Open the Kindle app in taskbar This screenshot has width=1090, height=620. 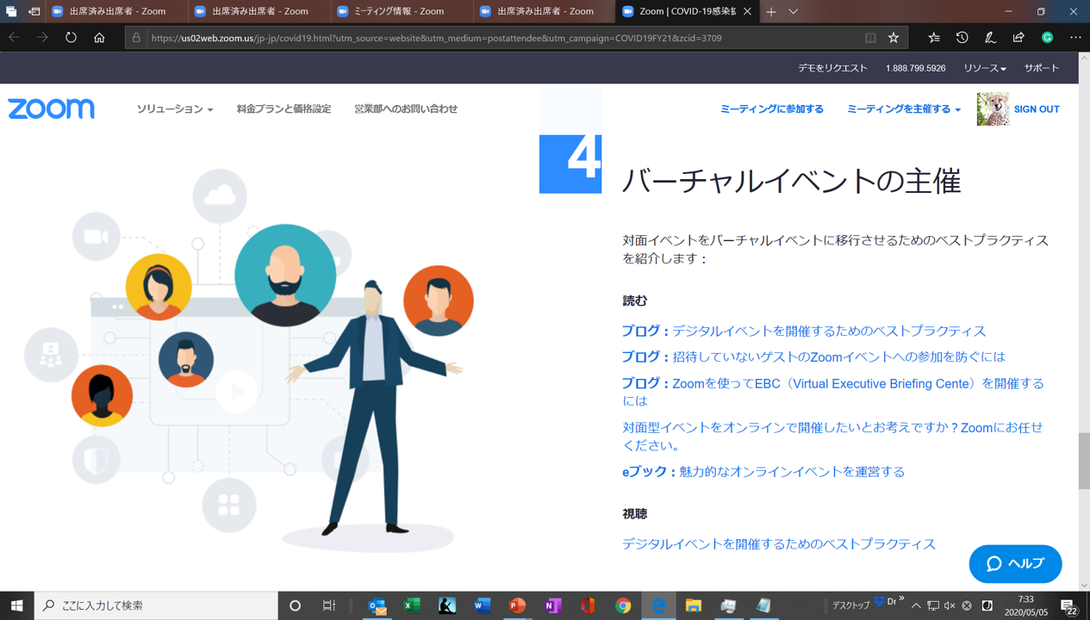447,605
